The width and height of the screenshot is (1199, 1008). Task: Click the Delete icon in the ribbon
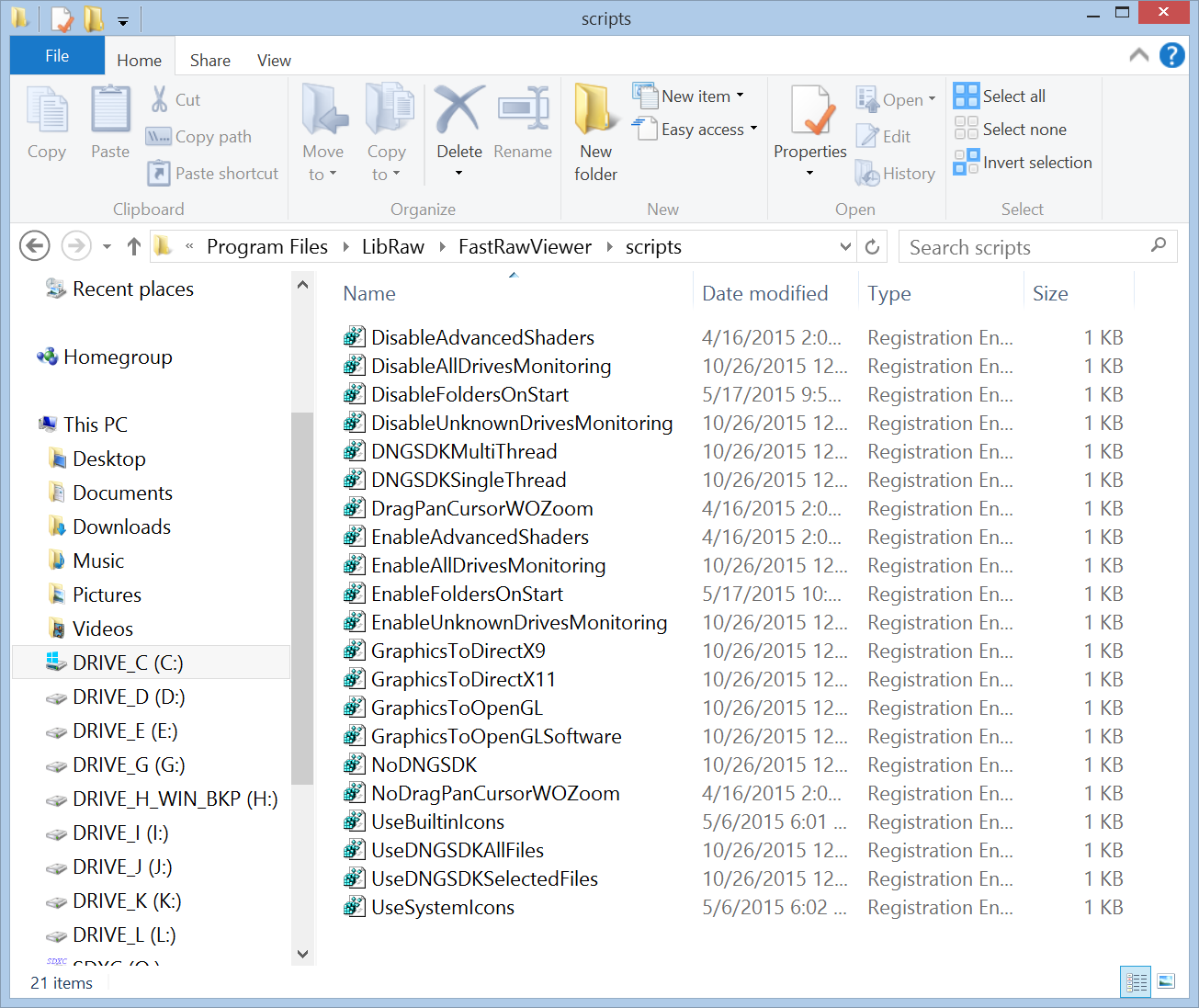coord(458,111)
